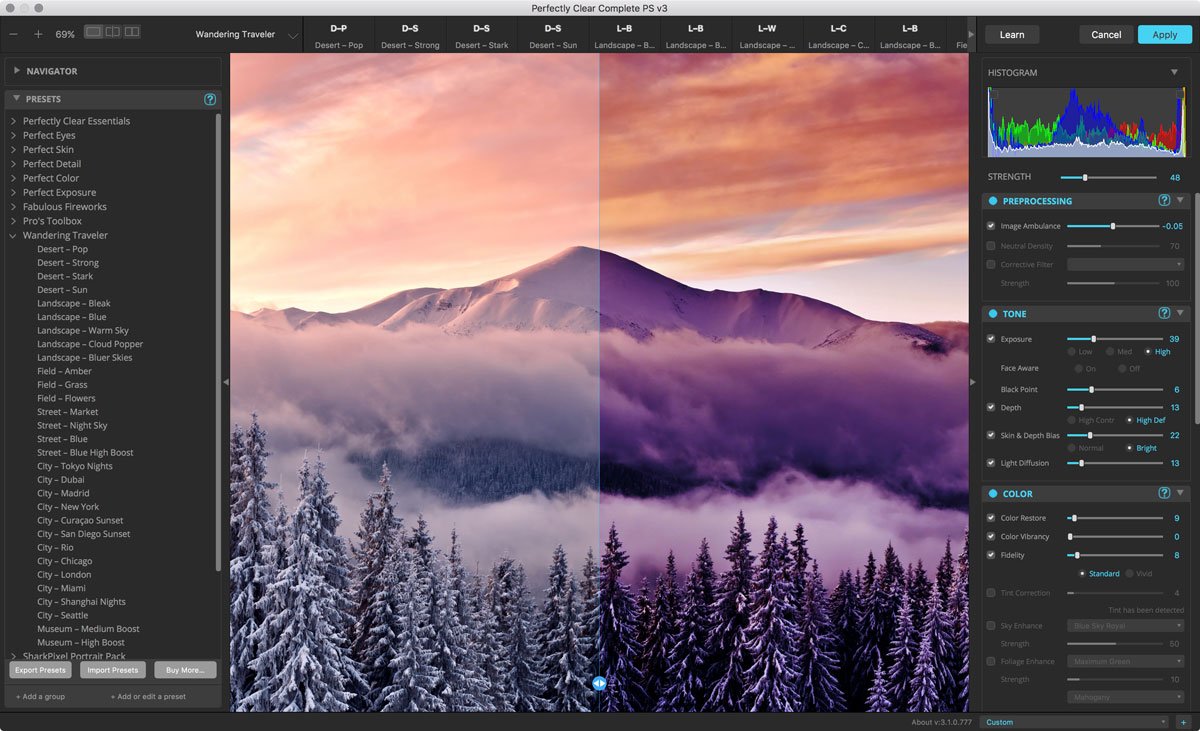Open Color section help icon

1164,494
